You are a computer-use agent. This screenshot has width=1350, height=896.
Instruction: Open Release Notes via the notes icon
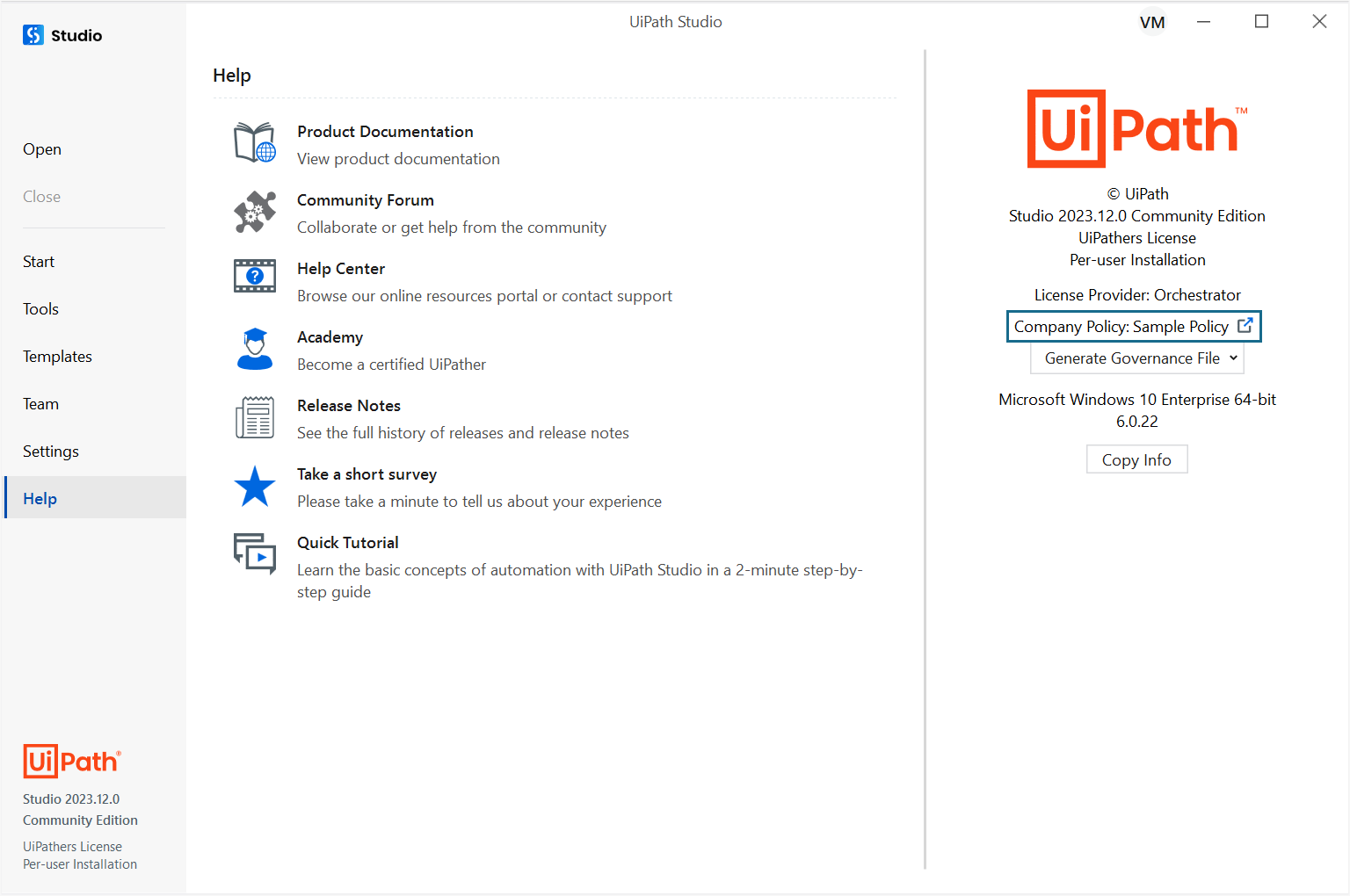(254, 417)
